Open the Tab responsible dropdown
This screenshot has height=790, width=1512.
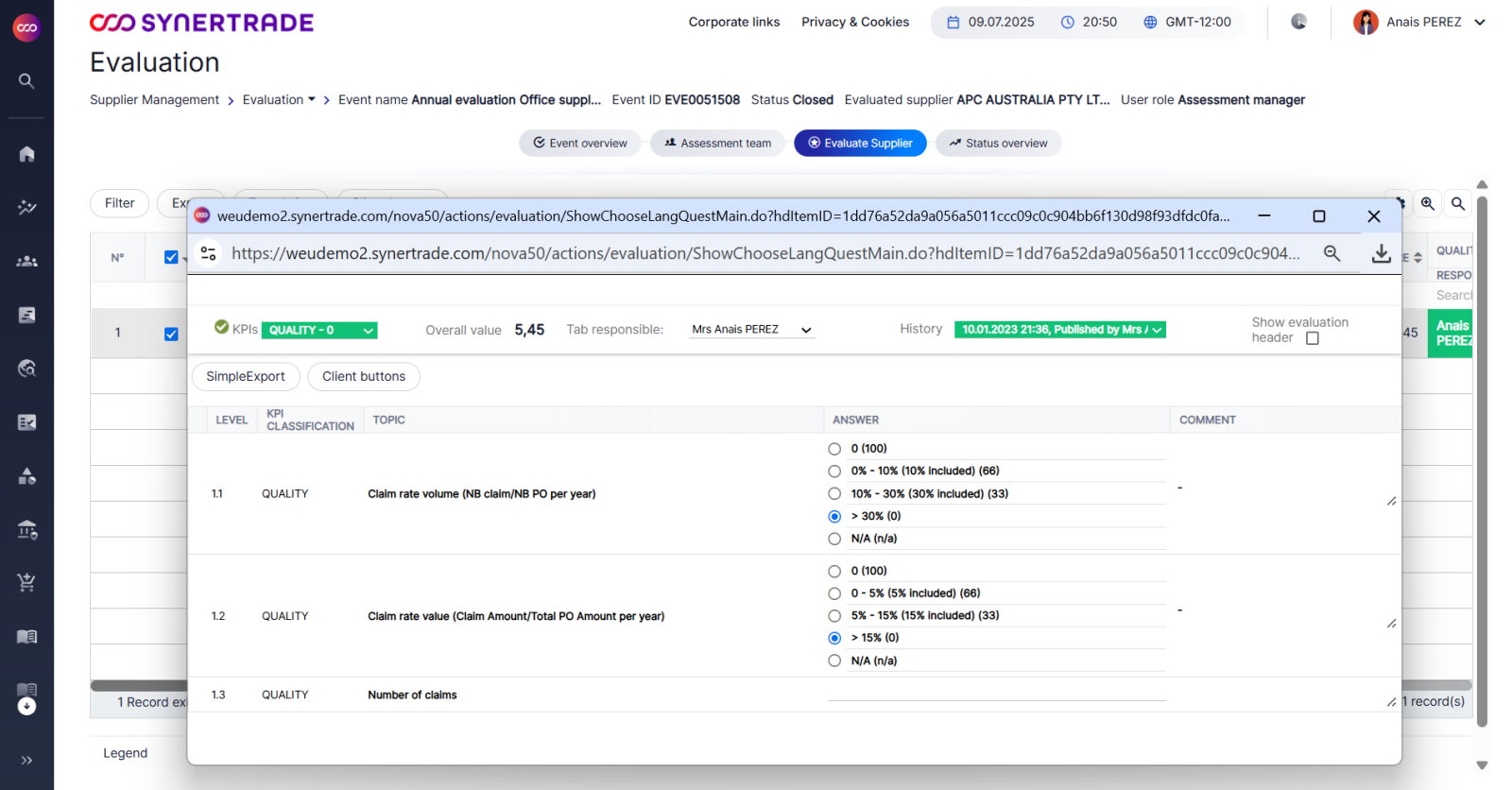click(x=751, y=330)
